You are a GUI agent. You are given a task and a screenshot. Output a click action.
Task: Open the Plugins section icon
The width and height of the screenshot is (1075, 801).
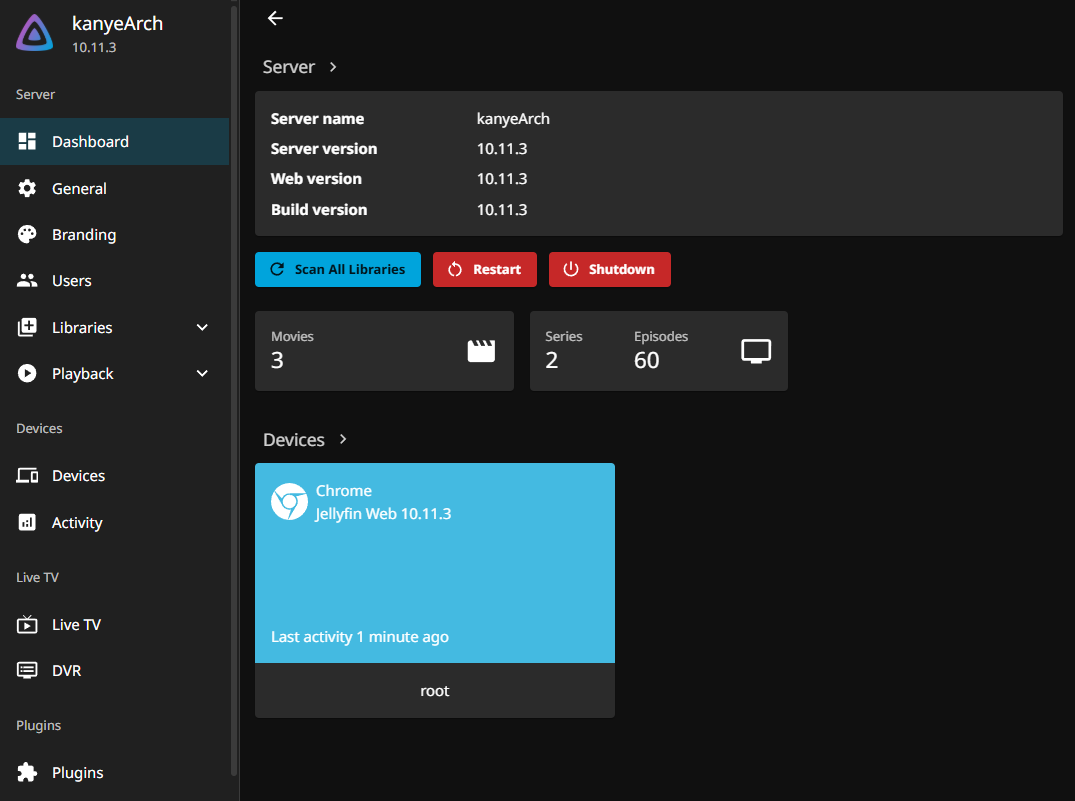27,772
